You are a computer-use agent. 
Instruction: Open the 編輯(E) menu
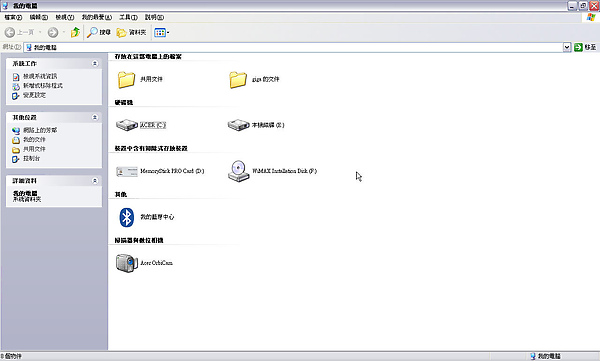(x=39, y=17)
